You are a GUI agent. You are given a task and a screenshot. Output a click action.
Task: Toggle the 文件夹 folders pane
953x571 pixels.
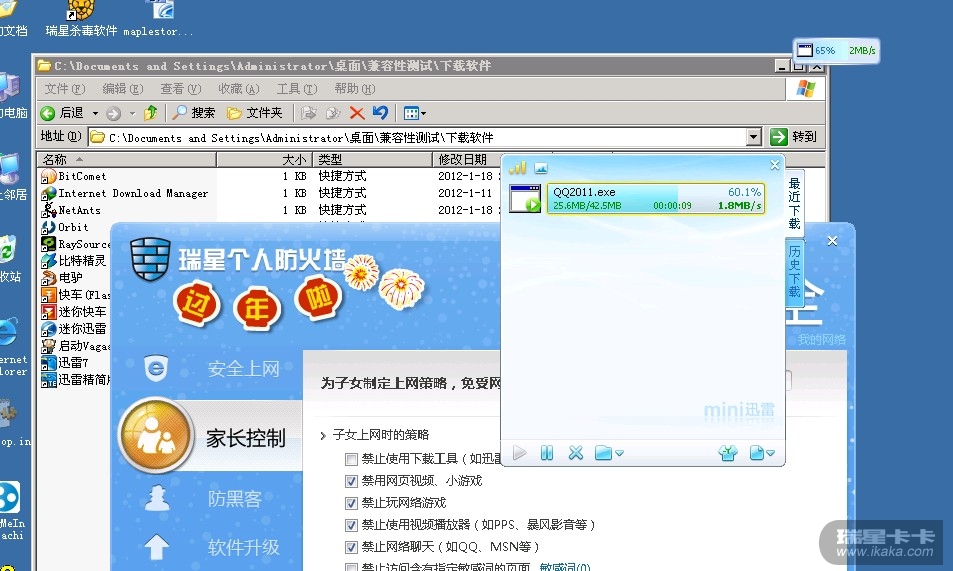[255, 113]
